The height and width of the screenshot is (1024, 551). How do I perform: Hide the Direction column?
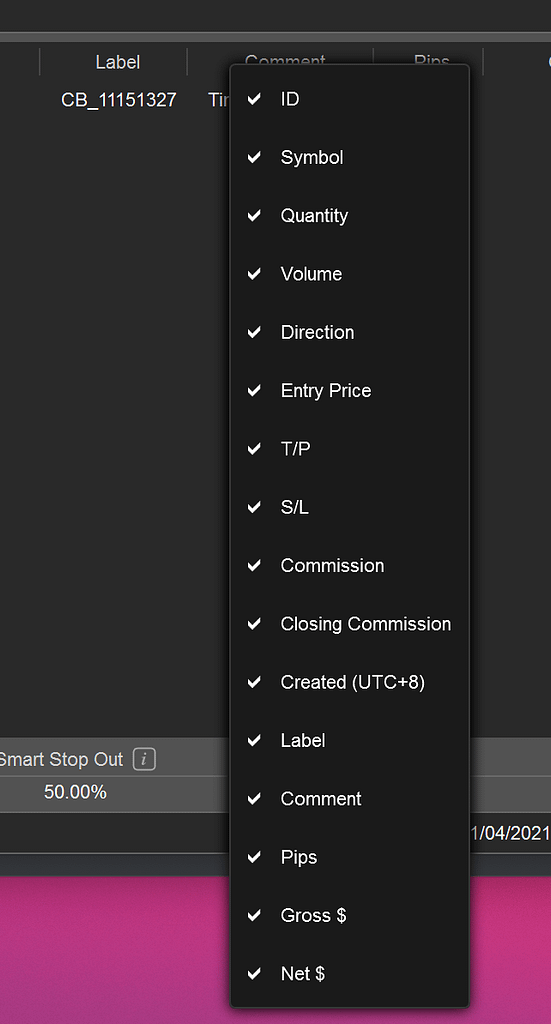click(x=349, y=332)
